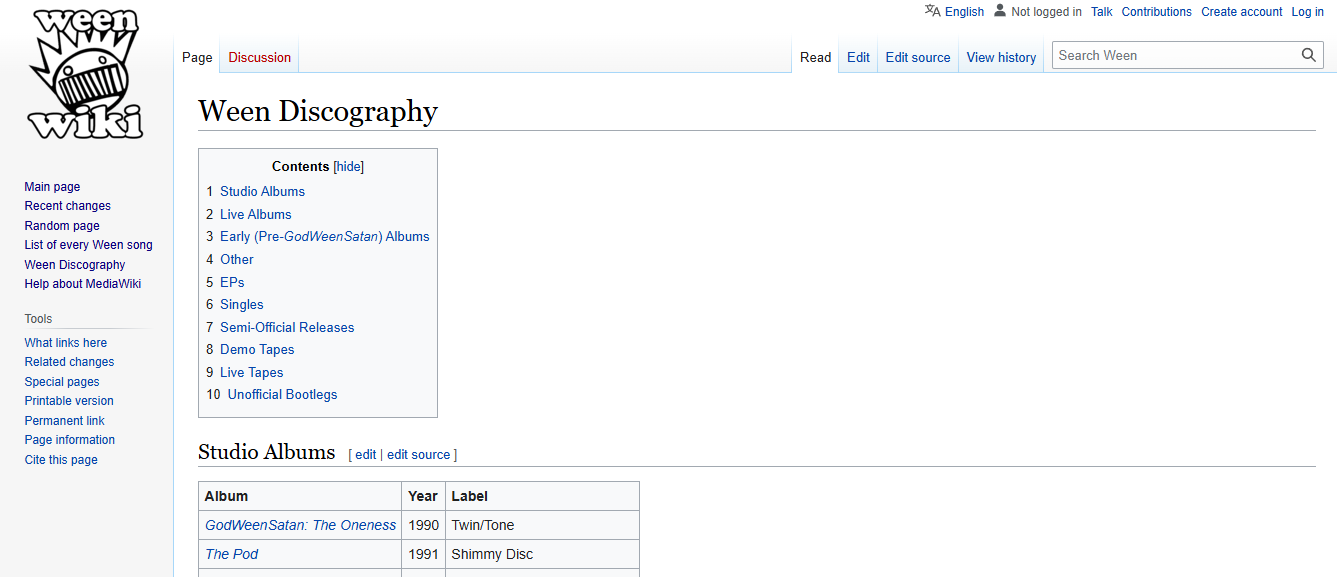Image resolution: width=1337 pixels, height=577 pixels.
Task: Click the Log in link
Action: pos(1308,12)
